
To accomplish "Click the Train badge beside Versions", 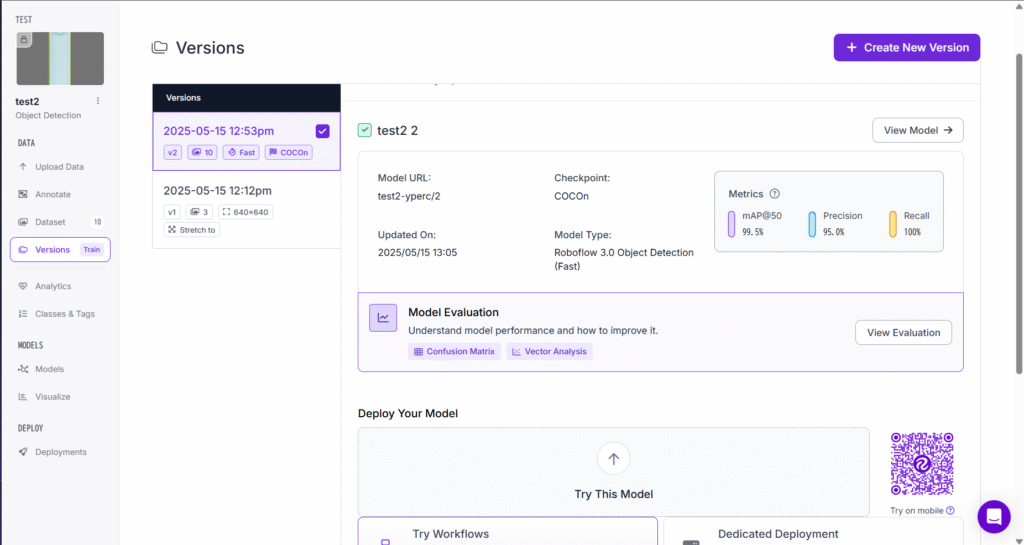I will [x=91, y=249].
